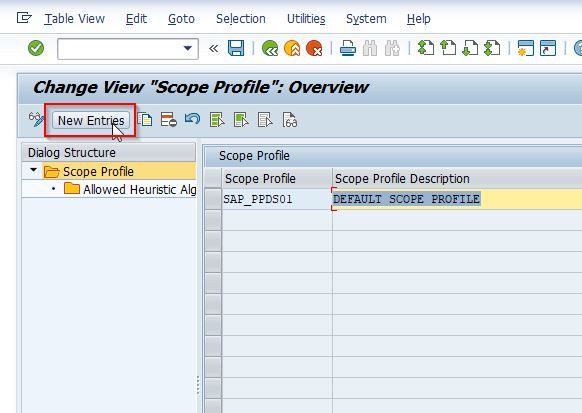The width and height of the screenshot is (582, 413).
Task: Click the orange Exit icon
Action: click(x=292, y=48)
